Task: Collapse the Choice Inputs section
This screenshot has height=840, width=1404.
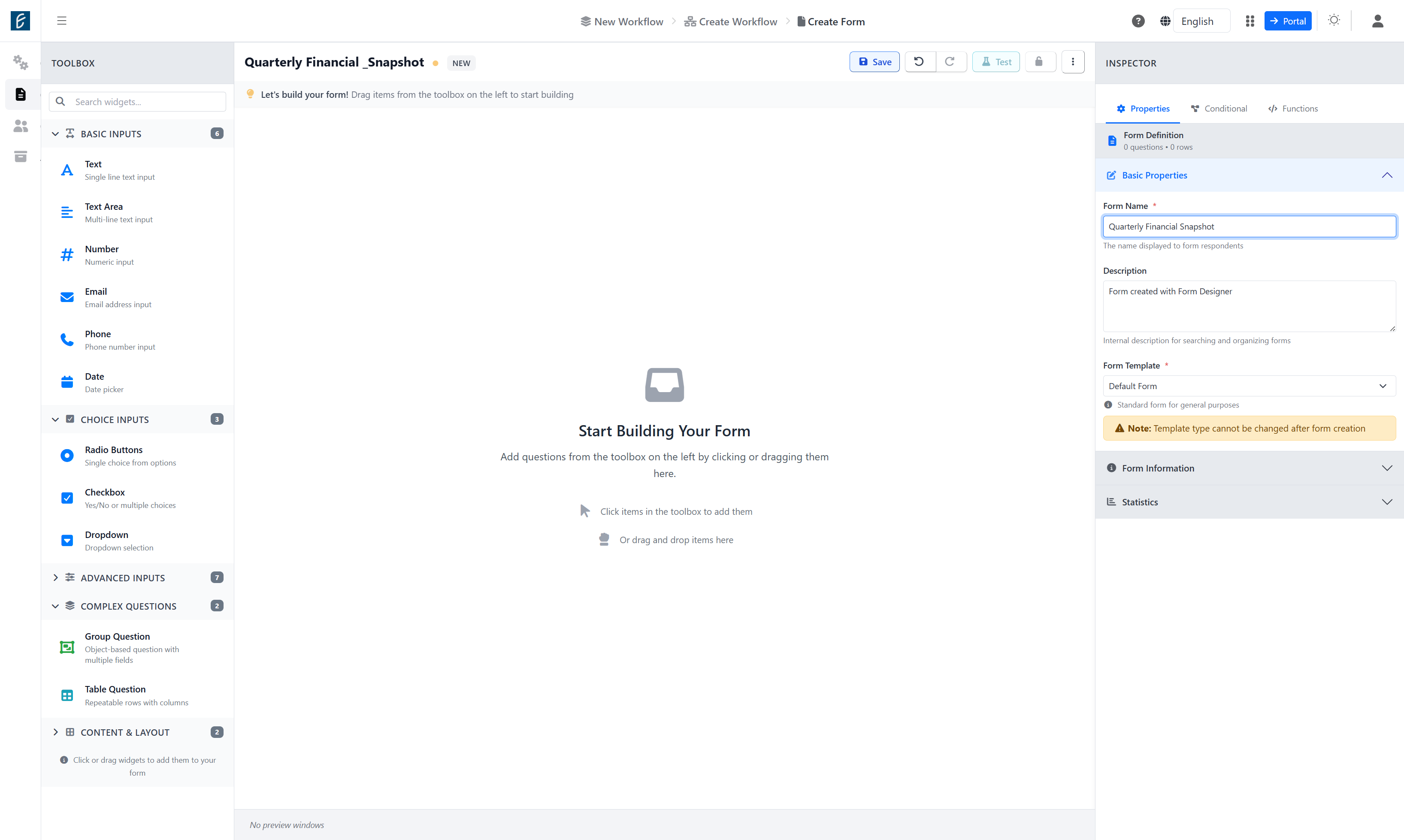Action: pos(138,420)
